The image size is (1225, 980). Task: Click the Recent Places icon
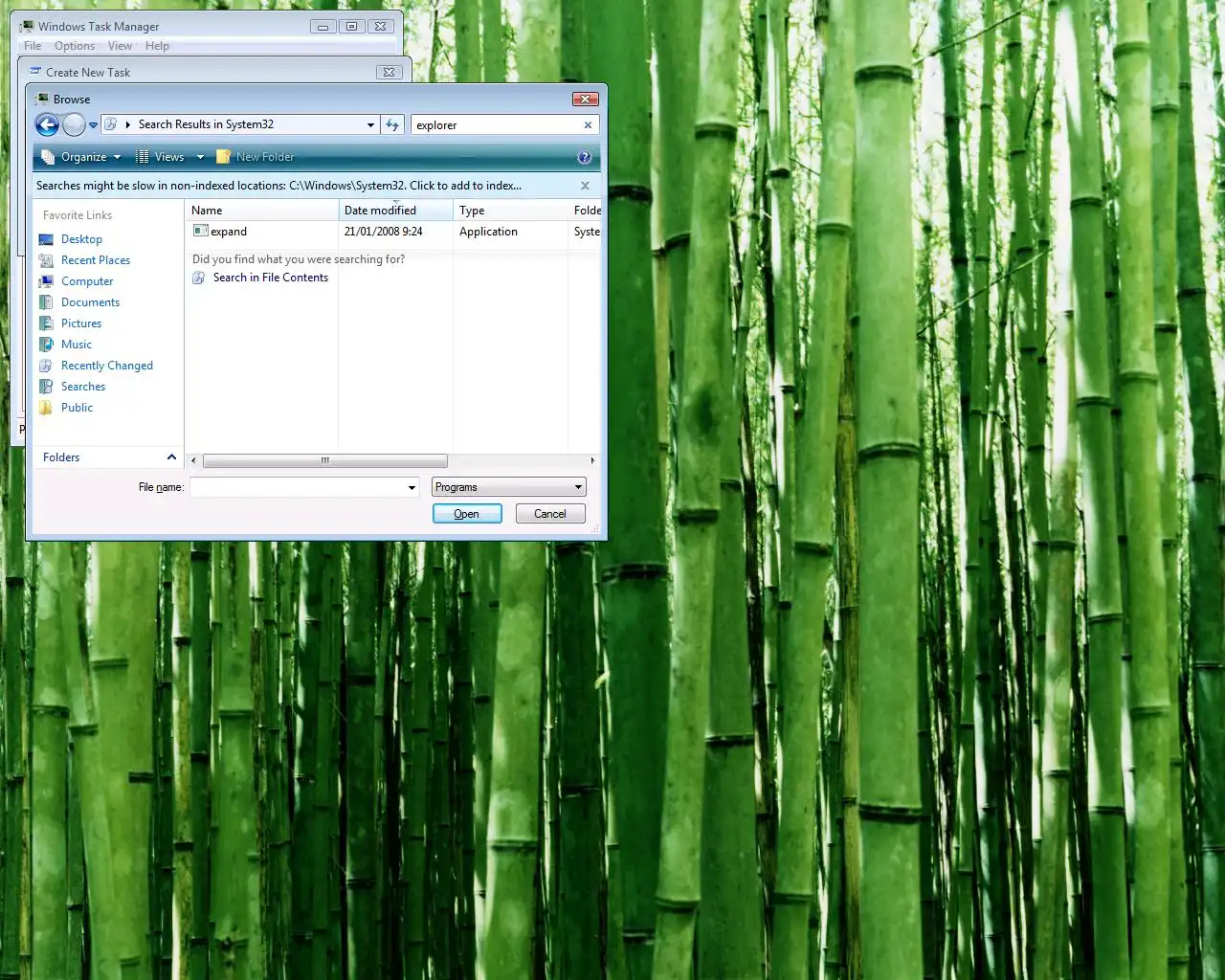(46, 260)
